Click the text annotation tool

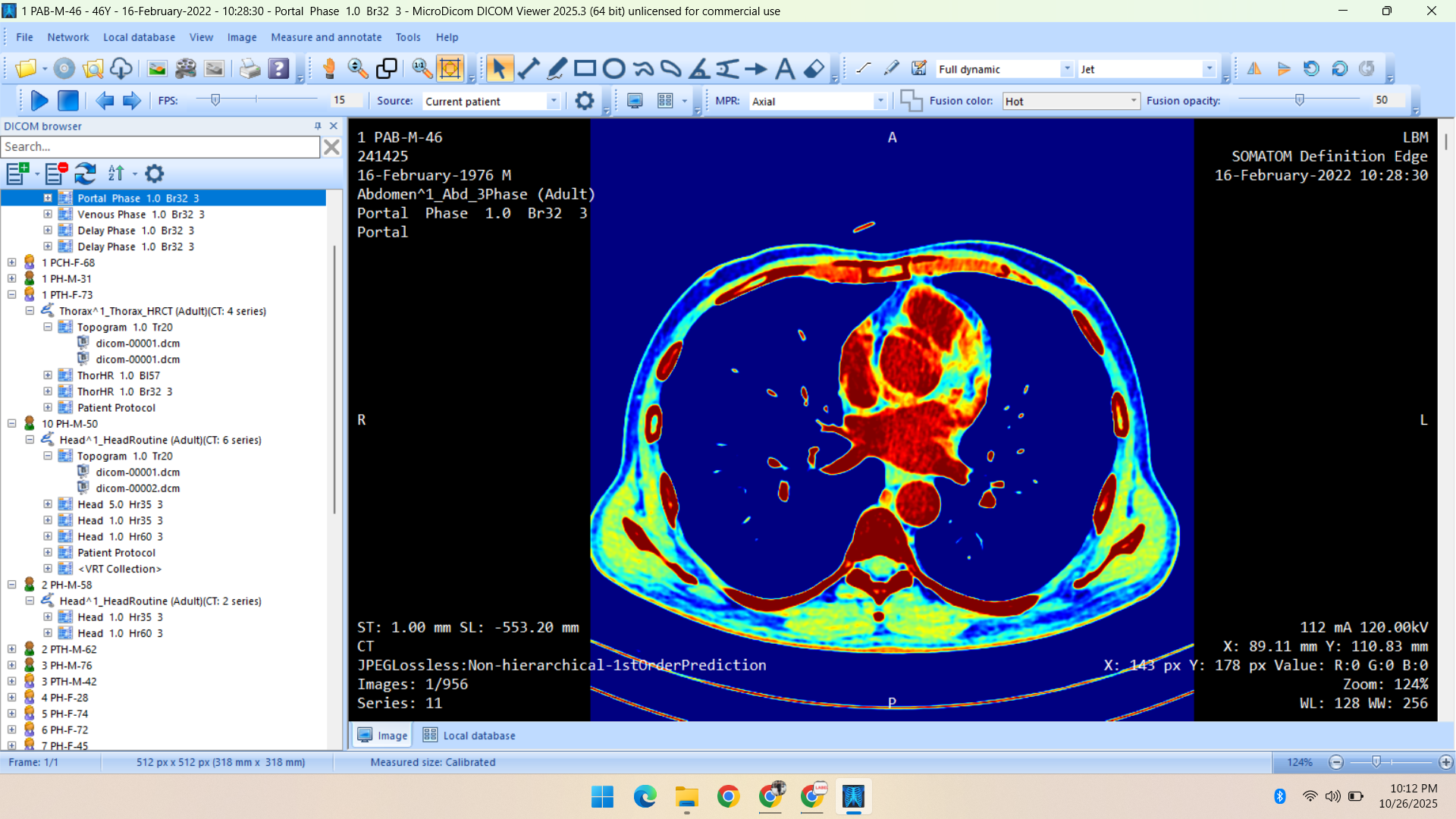785,69
